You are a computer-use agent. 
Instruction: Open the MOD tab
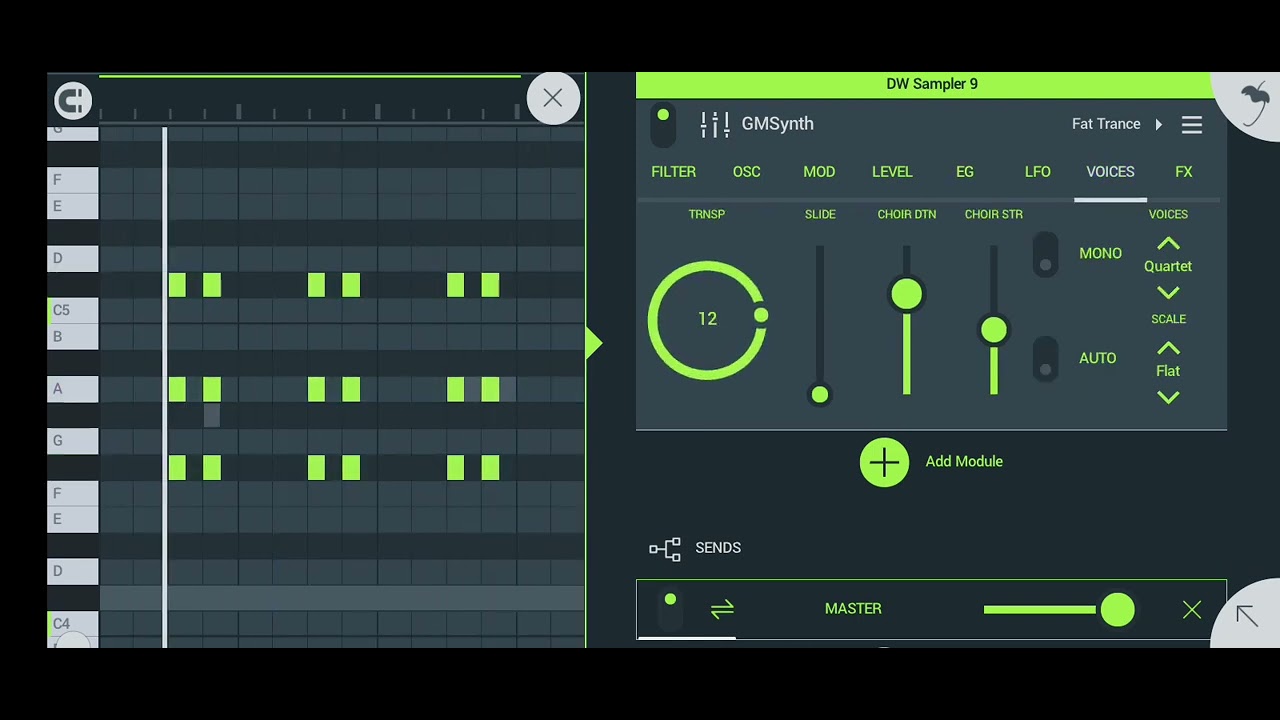819,172
